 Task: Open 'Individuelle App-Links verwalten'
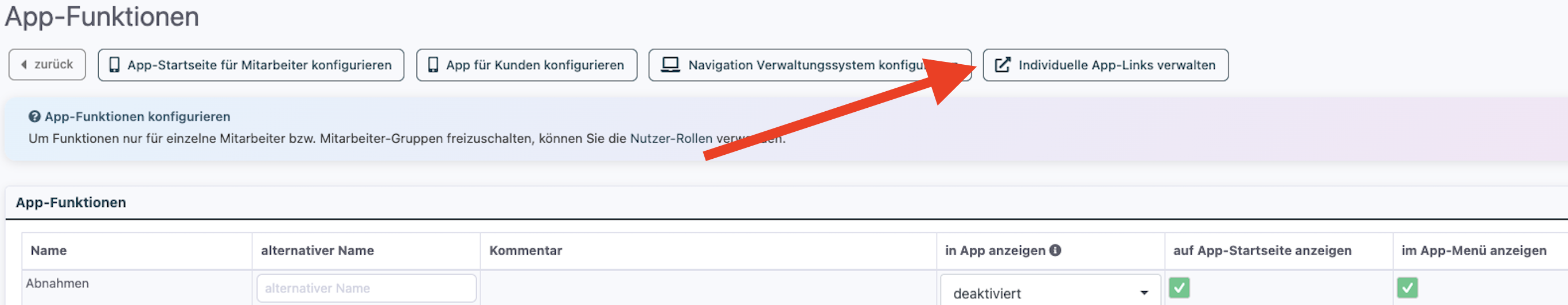[1116, 65]
